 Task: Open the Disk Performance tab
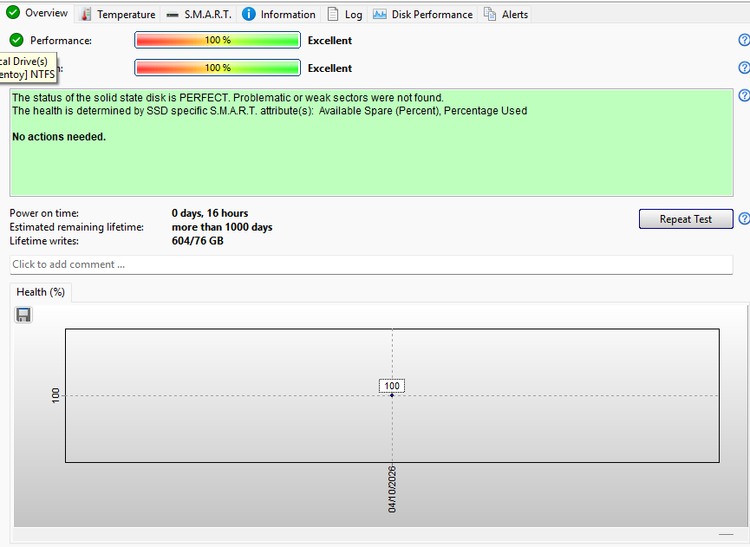pyautogui.click(x=423, y=14)
